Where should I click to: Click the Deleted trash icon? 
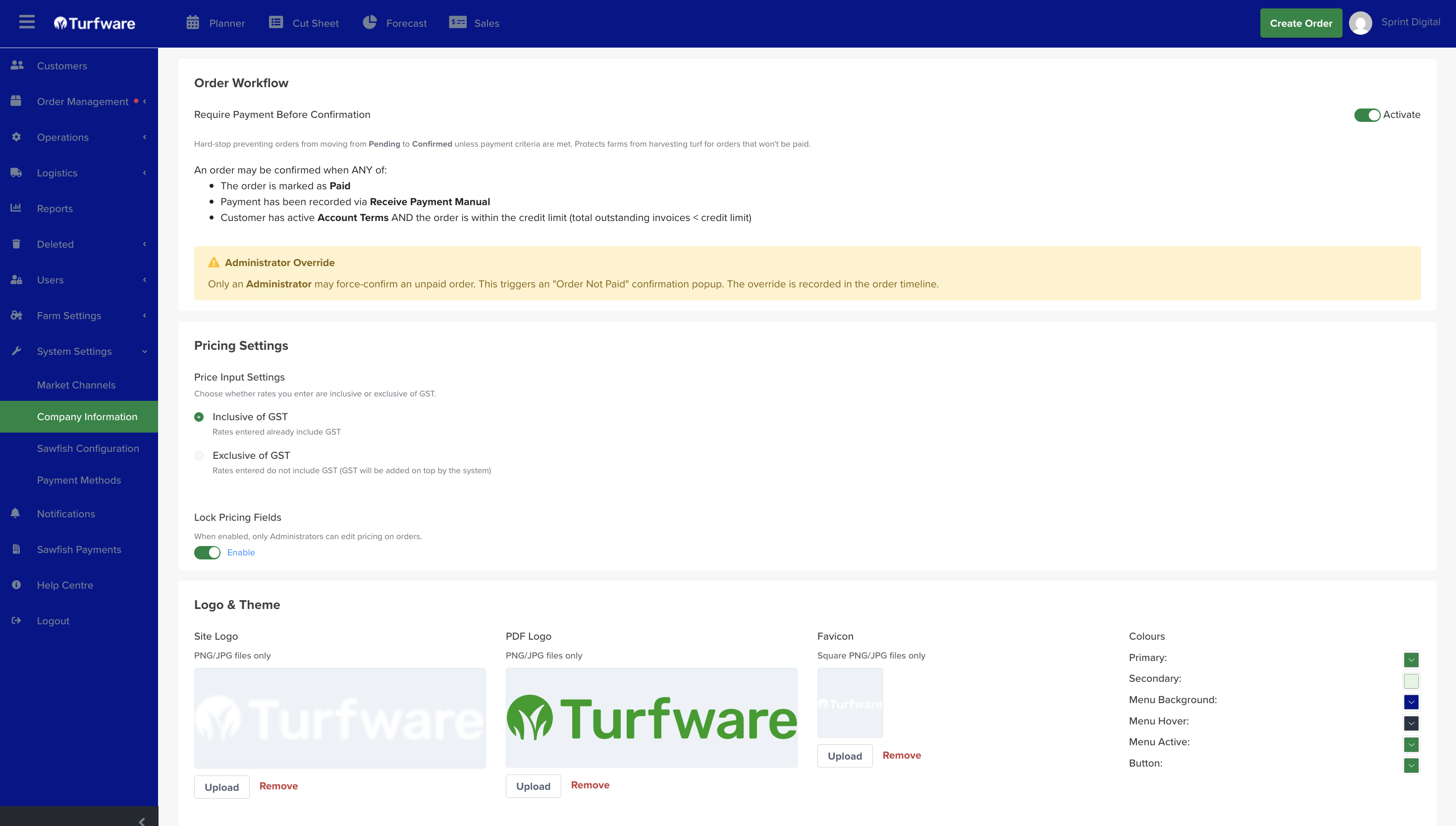16,244
